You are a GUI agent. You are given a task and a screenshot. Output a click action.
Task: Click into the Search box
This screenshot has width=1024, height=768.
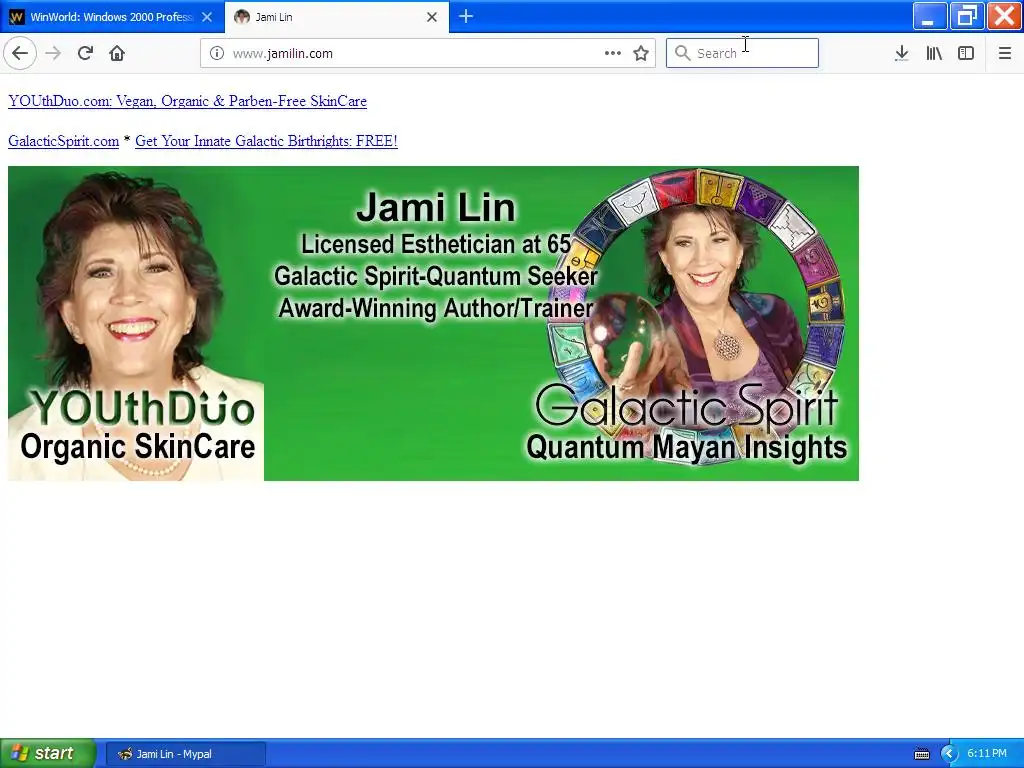click(742, 53)
